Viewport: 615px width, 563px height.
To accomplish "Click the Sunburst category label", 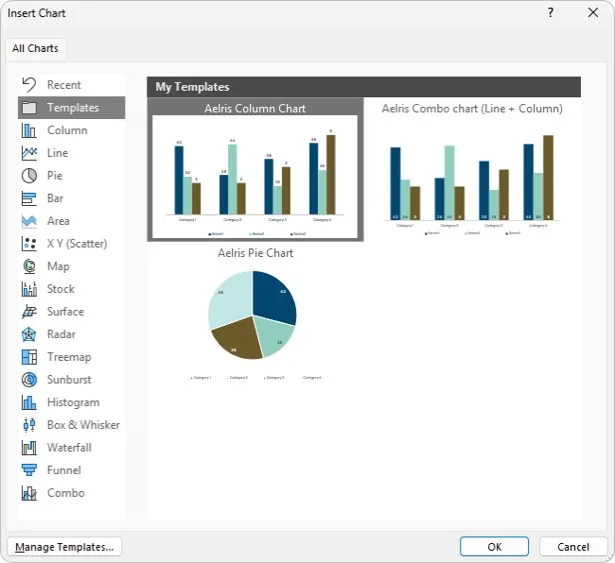I will click(x=69, y=380).
